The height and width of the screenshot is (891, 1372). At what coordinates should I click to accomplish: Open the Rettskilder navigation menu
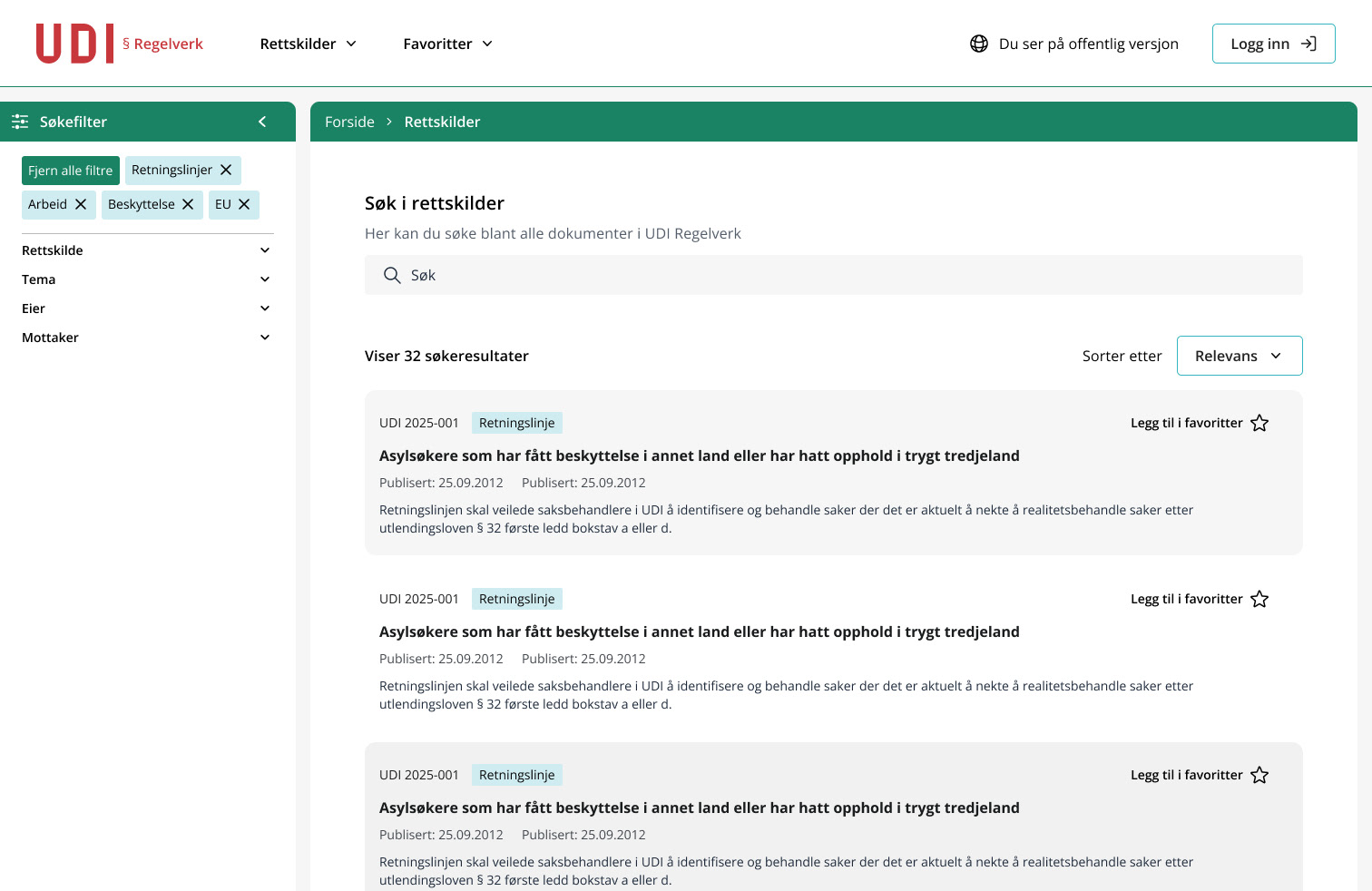click(309, 44)
